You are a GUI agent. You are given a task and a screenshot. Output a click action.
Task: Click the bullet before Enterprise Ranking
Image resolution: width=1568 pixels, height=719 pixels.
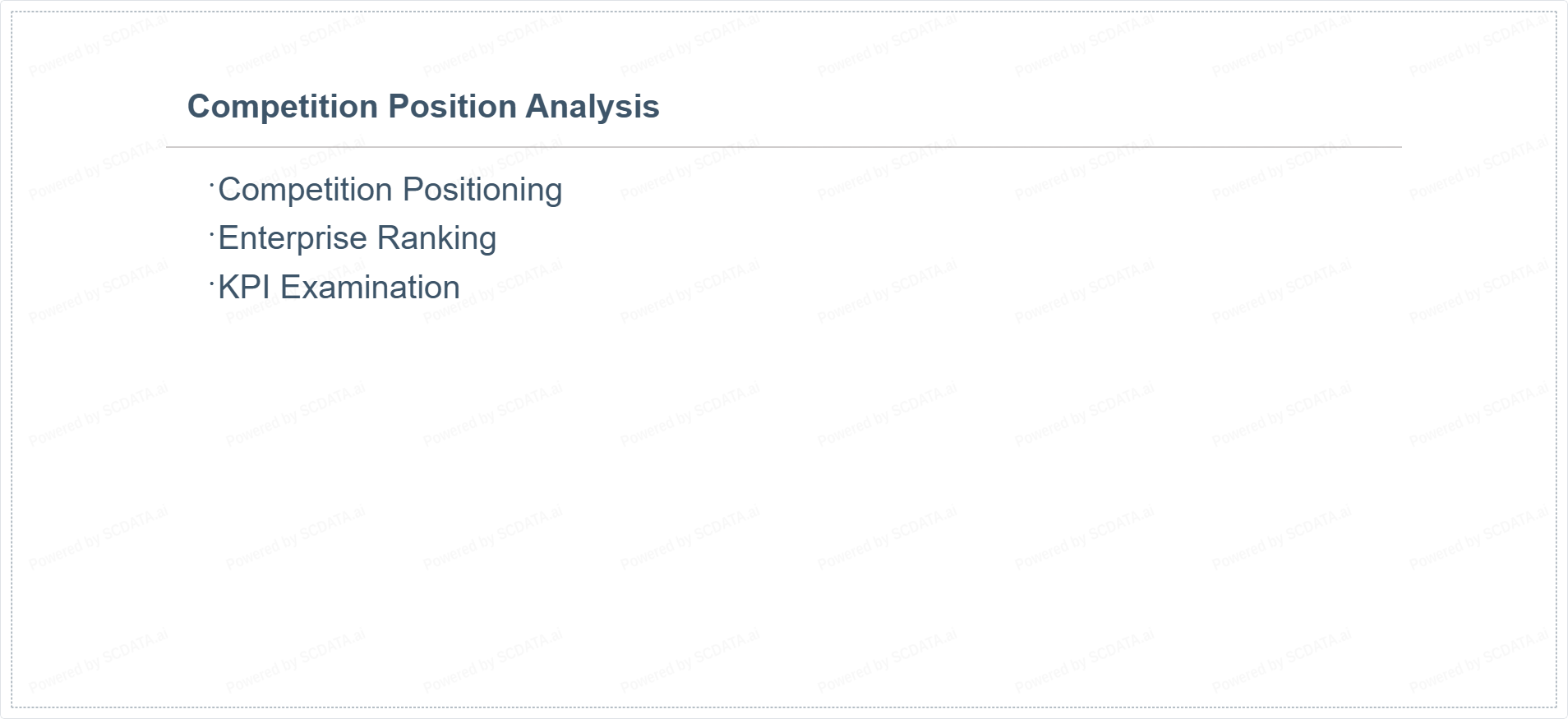click(x=212, y=233)
